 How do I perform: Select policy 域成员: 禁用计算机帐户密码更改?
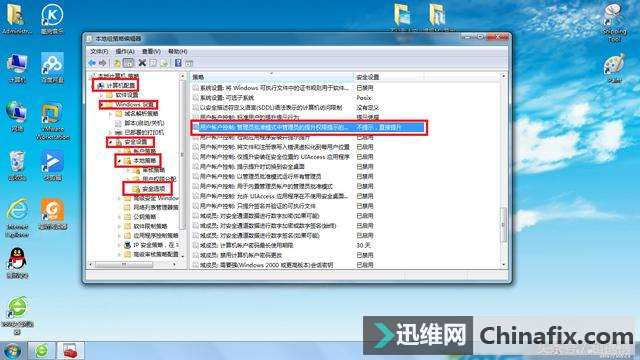pos(240,255)
